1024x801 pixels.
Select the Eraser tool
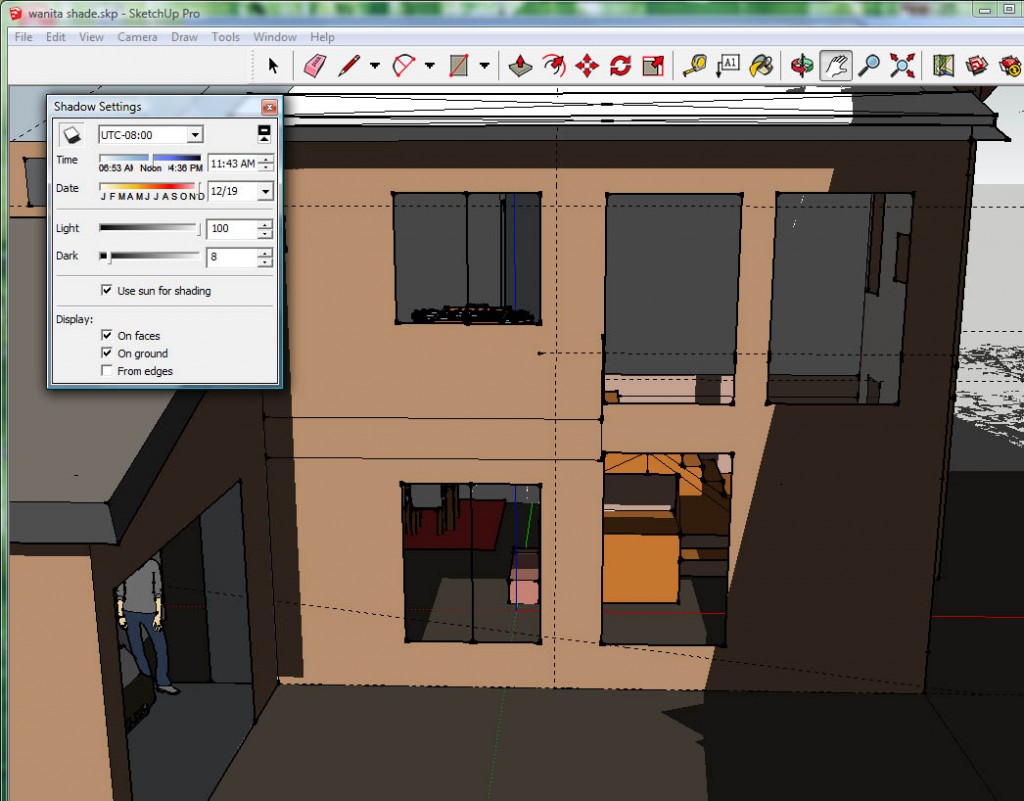(315, 66)
